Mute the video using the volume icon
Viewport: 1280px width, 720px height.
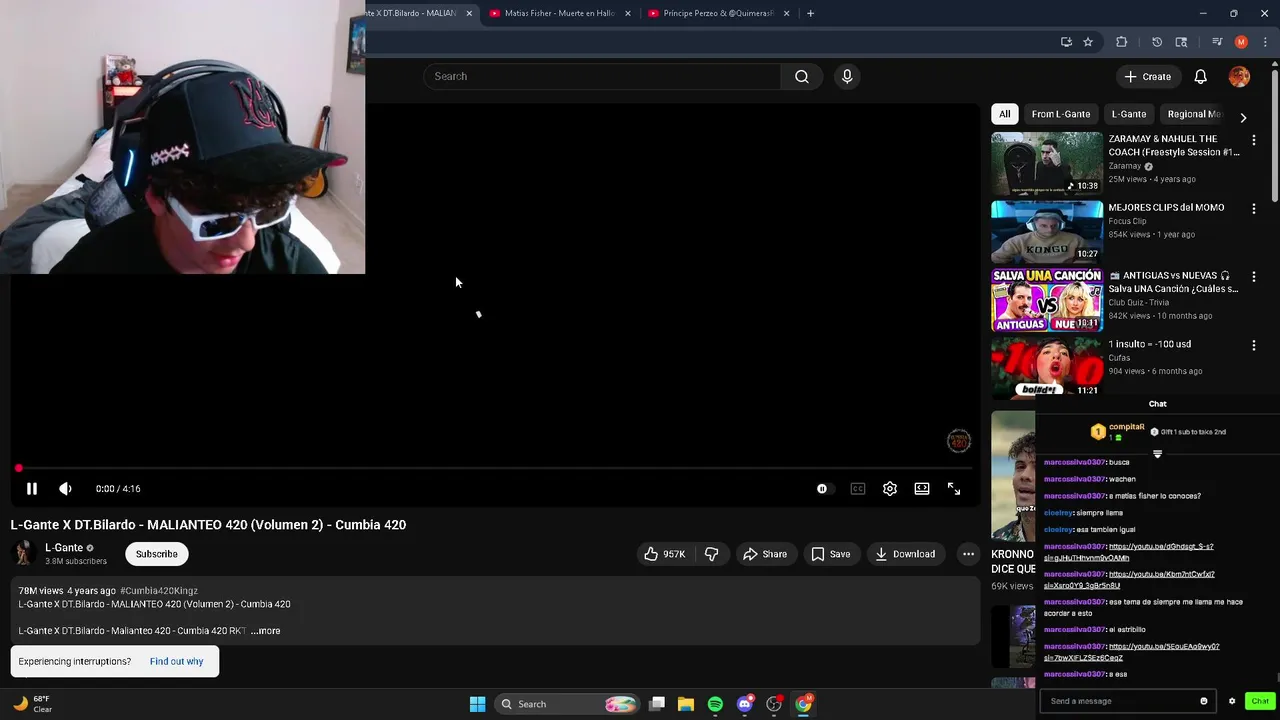pos(65,489)
